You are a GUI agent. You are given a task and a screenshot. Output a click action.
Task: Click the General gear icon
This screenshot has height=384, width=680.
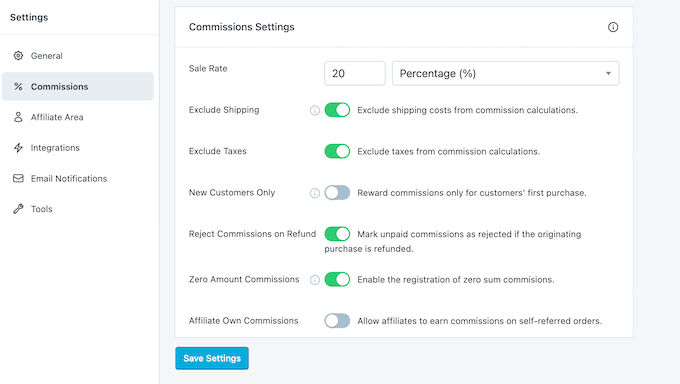click(18, 56)
